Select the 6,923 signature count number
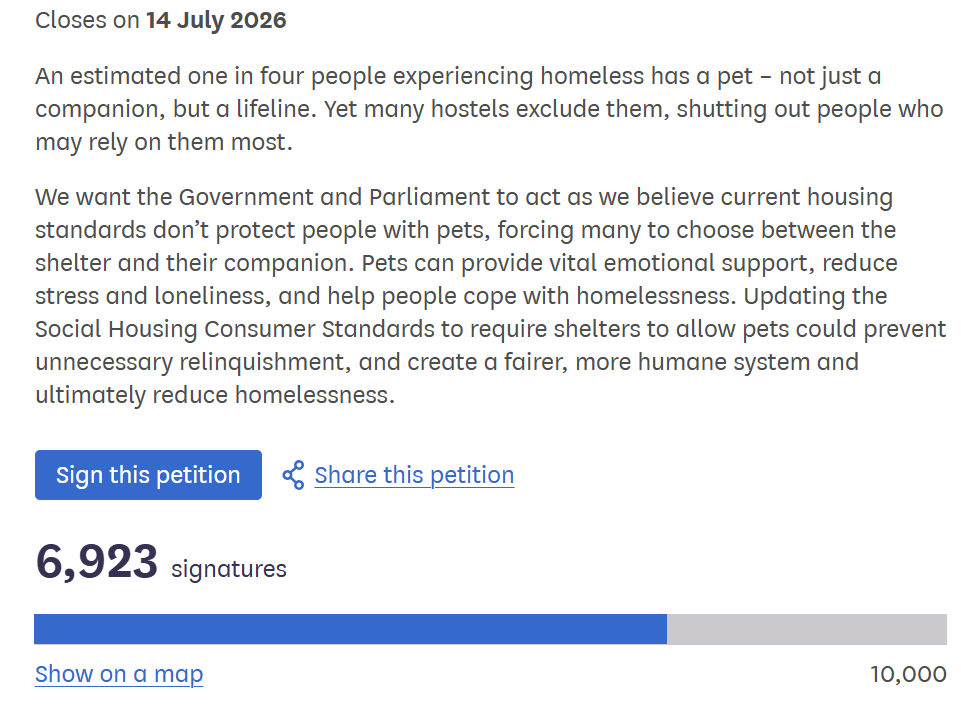The image size is (961, 710). click(96, 562)
